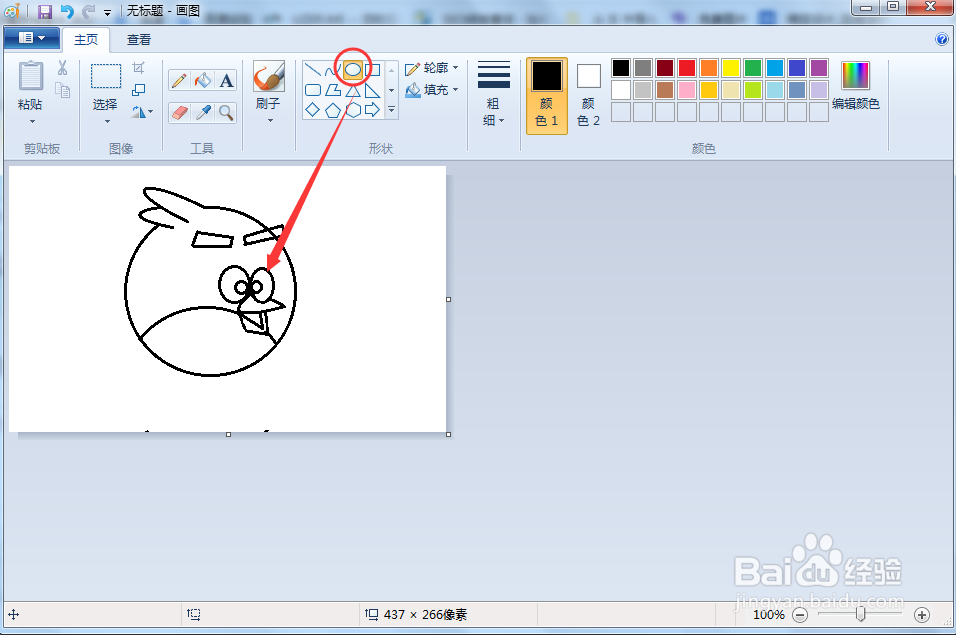Choose the Right triangle shape
This screenshot has height=635, width=956.
click(373, 91)
